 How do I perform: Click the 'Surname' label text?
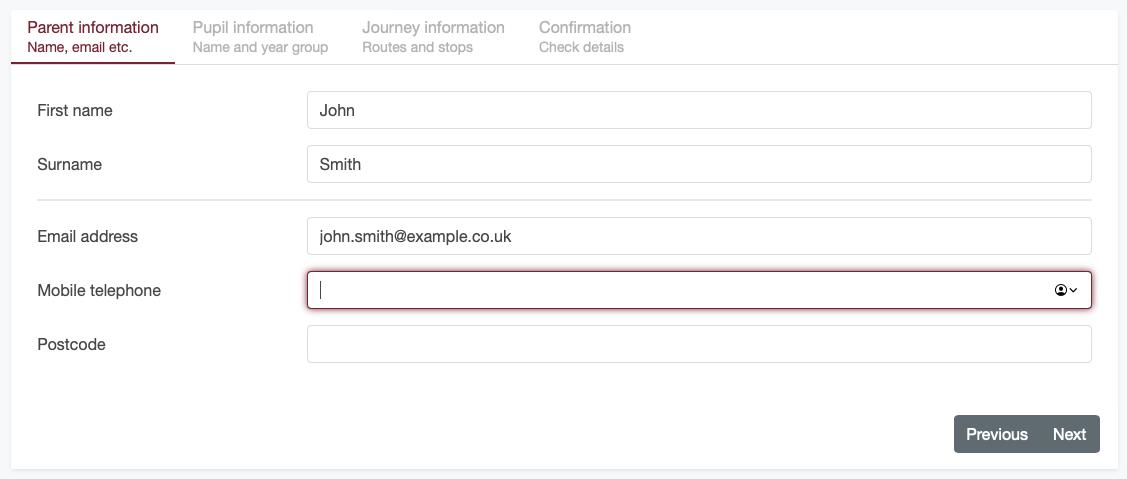pos(69,164)
